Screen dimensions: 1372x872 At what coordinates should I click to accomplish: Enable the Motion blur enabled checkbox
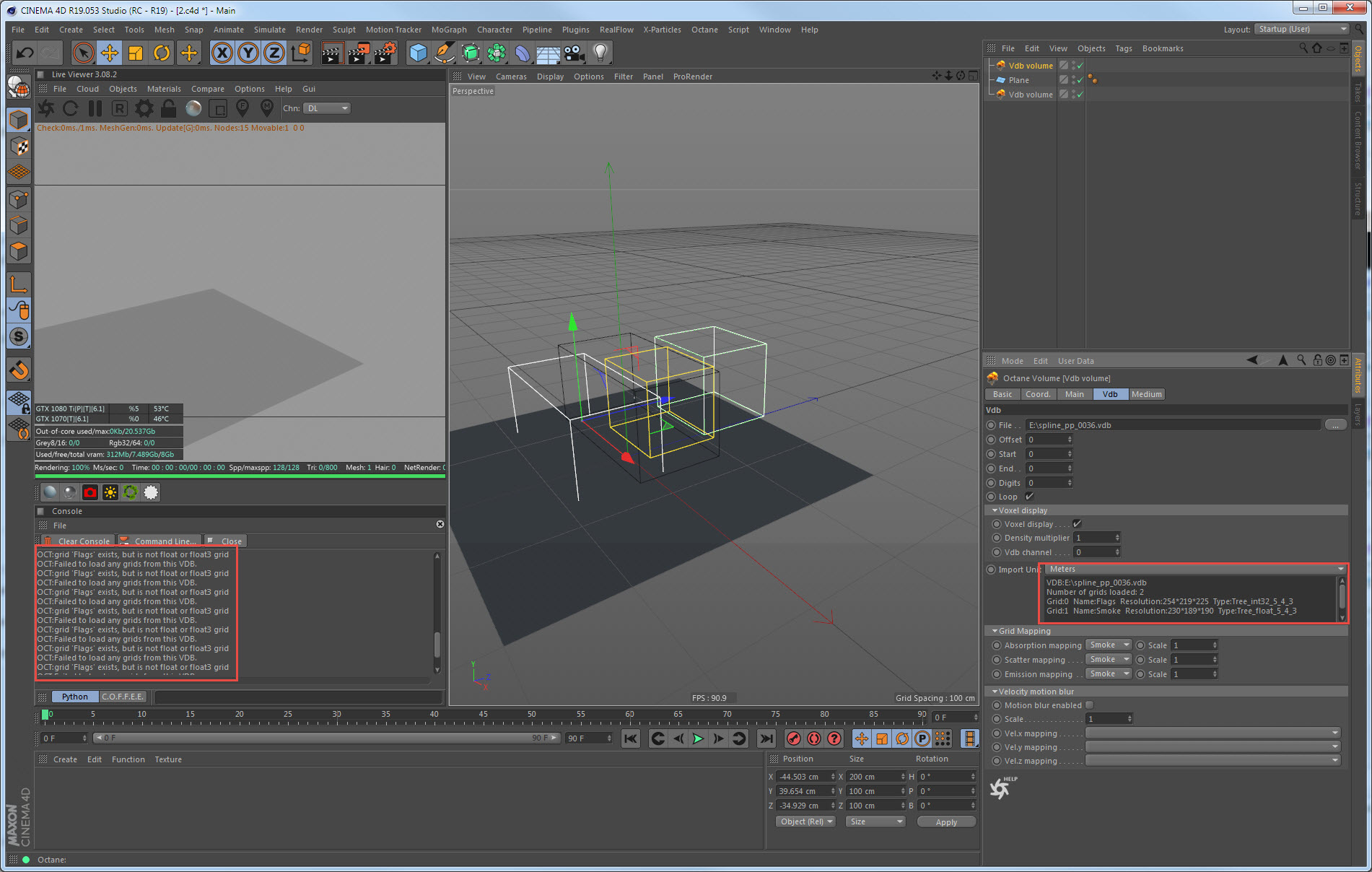(1090, 705)
